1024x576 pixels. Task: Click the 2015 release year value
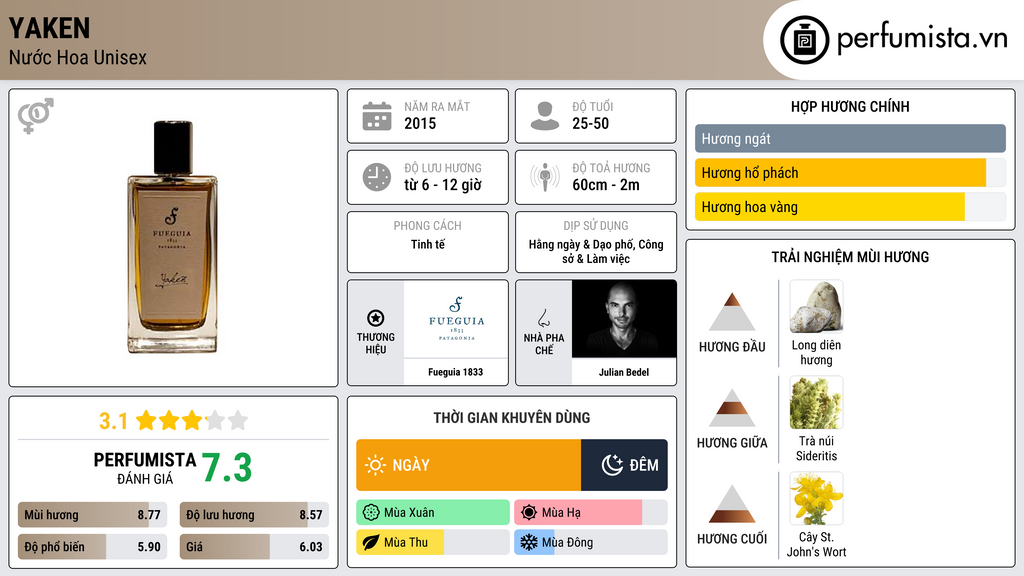[420, 123]
